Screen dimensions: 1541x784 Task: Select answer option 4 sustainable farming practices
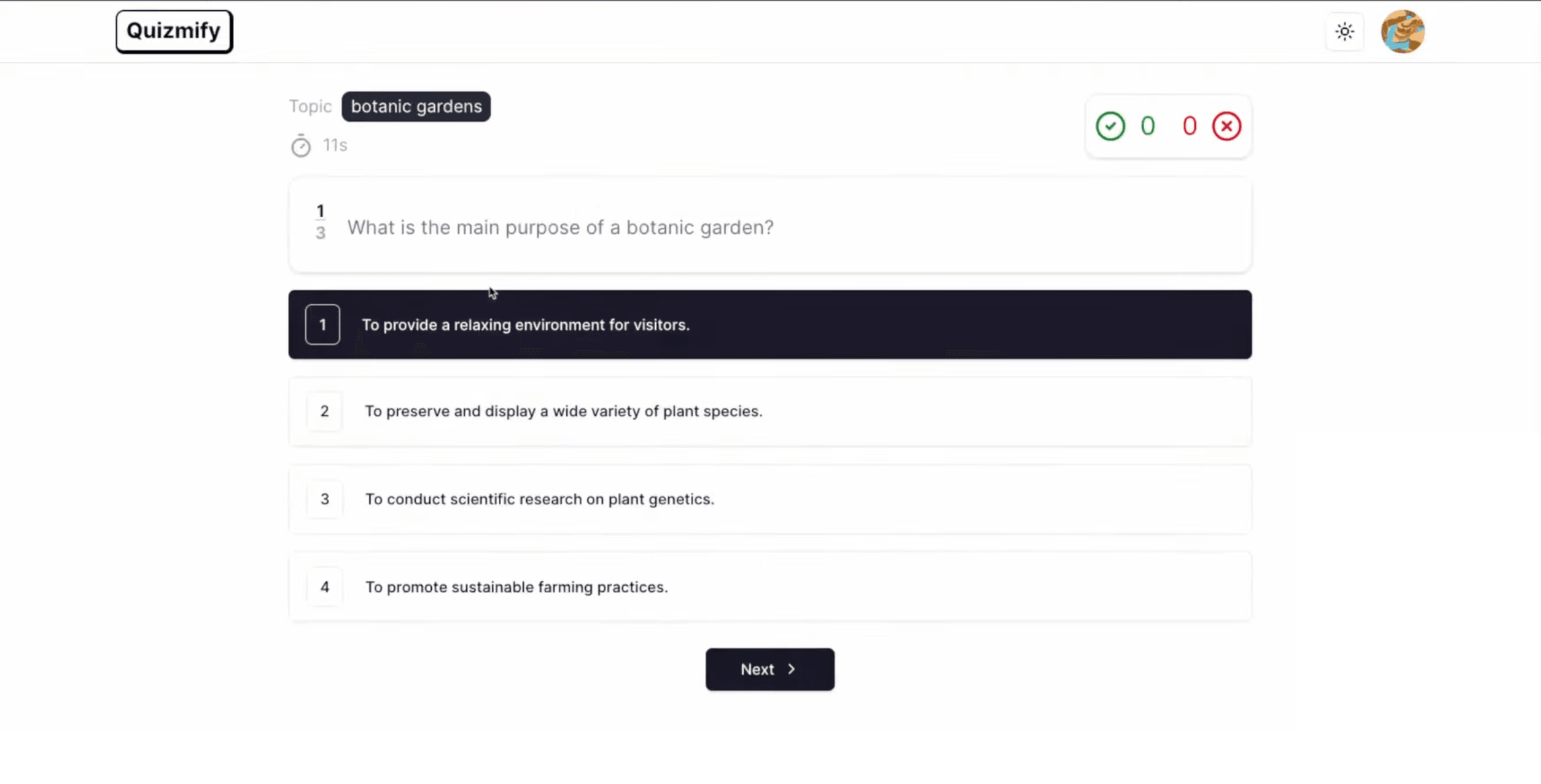770,587
